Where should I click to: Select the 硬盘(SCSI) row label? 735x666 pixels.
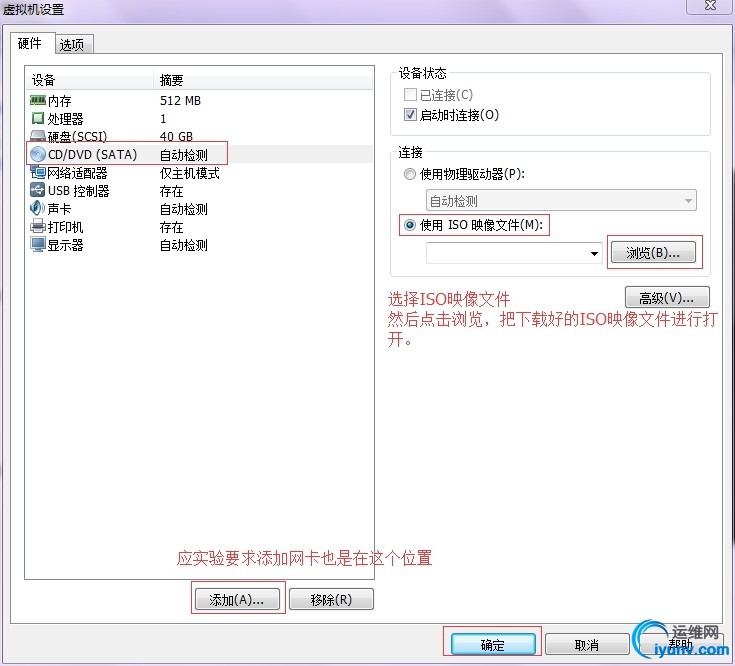click(77, 136)
